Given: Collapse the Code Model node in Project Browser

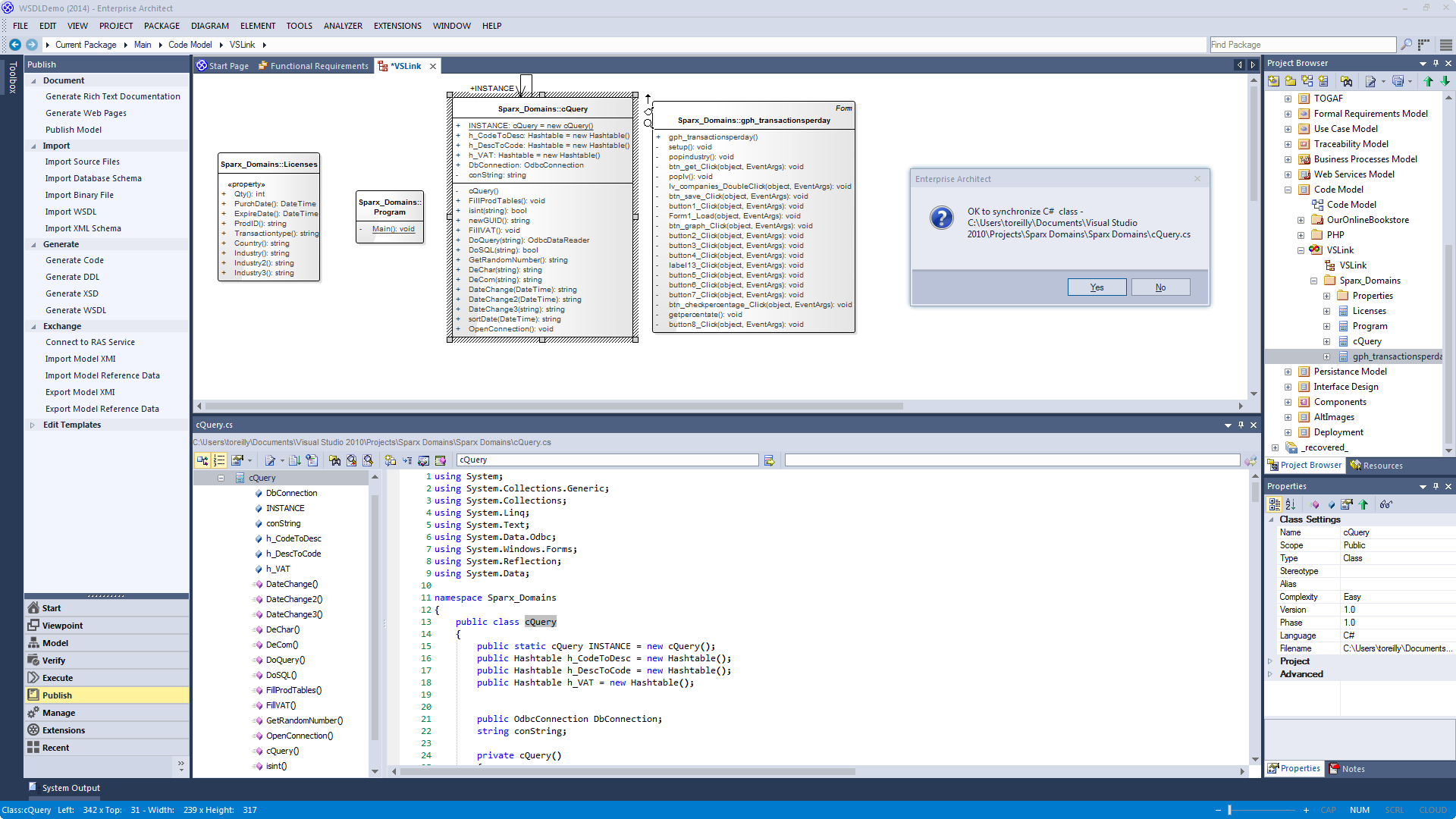Looking at the screenshot, I should 1288,190.
